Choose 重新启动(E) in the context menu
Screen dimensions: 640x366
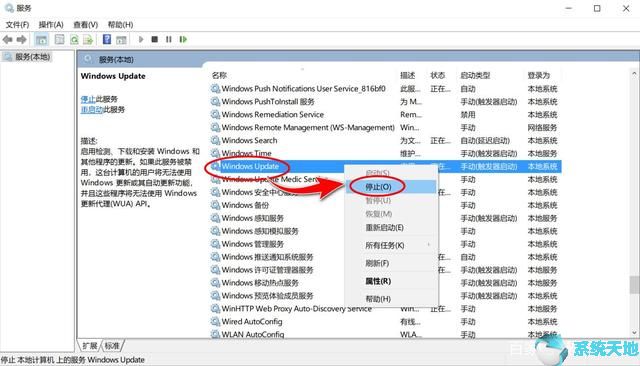(391, 228)
